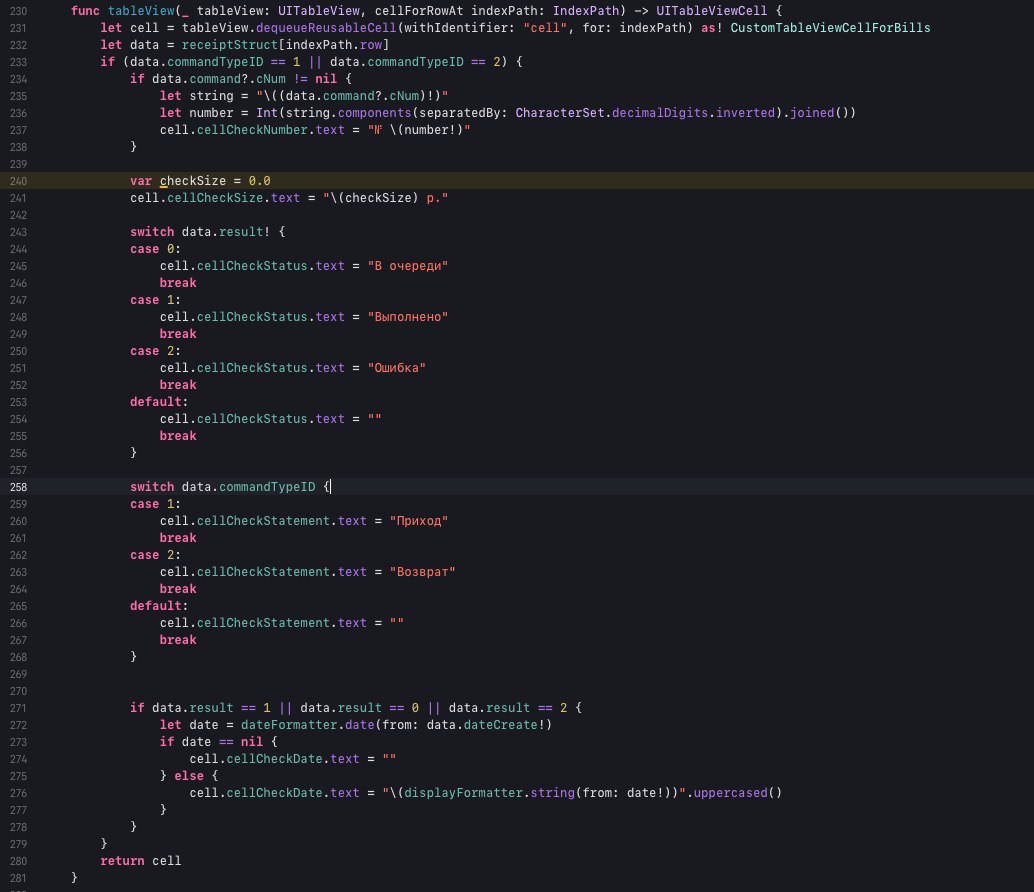Click IndexPath parameter type on line 230
The height and width of the screenshot is (892, 1034).
[x=586, y=11]
